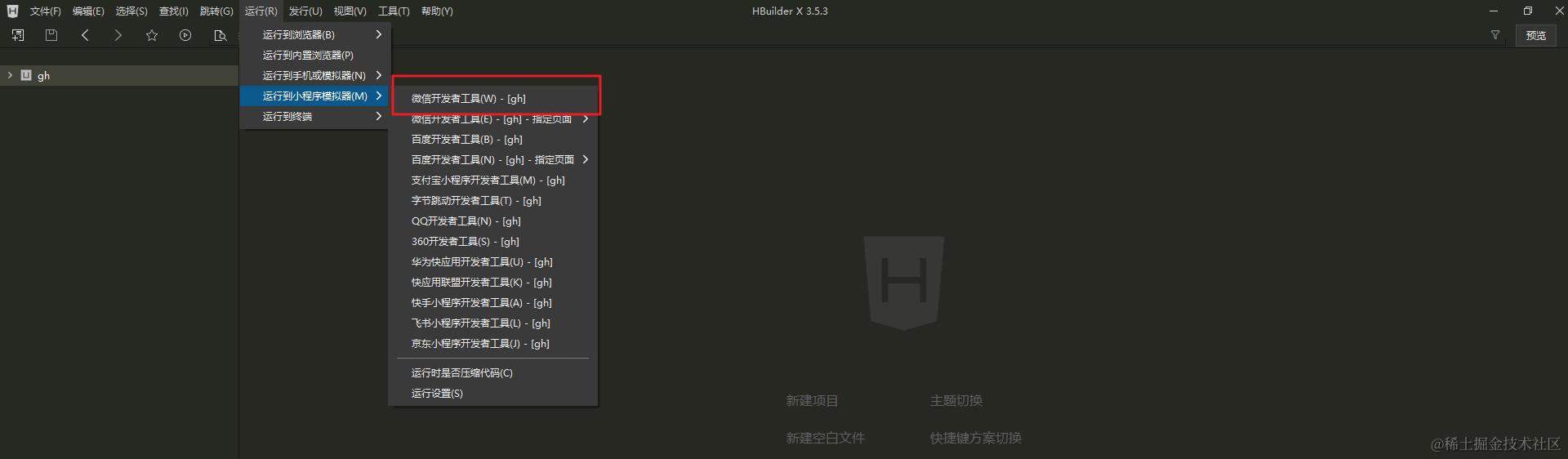Close the 运行(R) menu
This screenshot has height=459, width=1568.
261,11
